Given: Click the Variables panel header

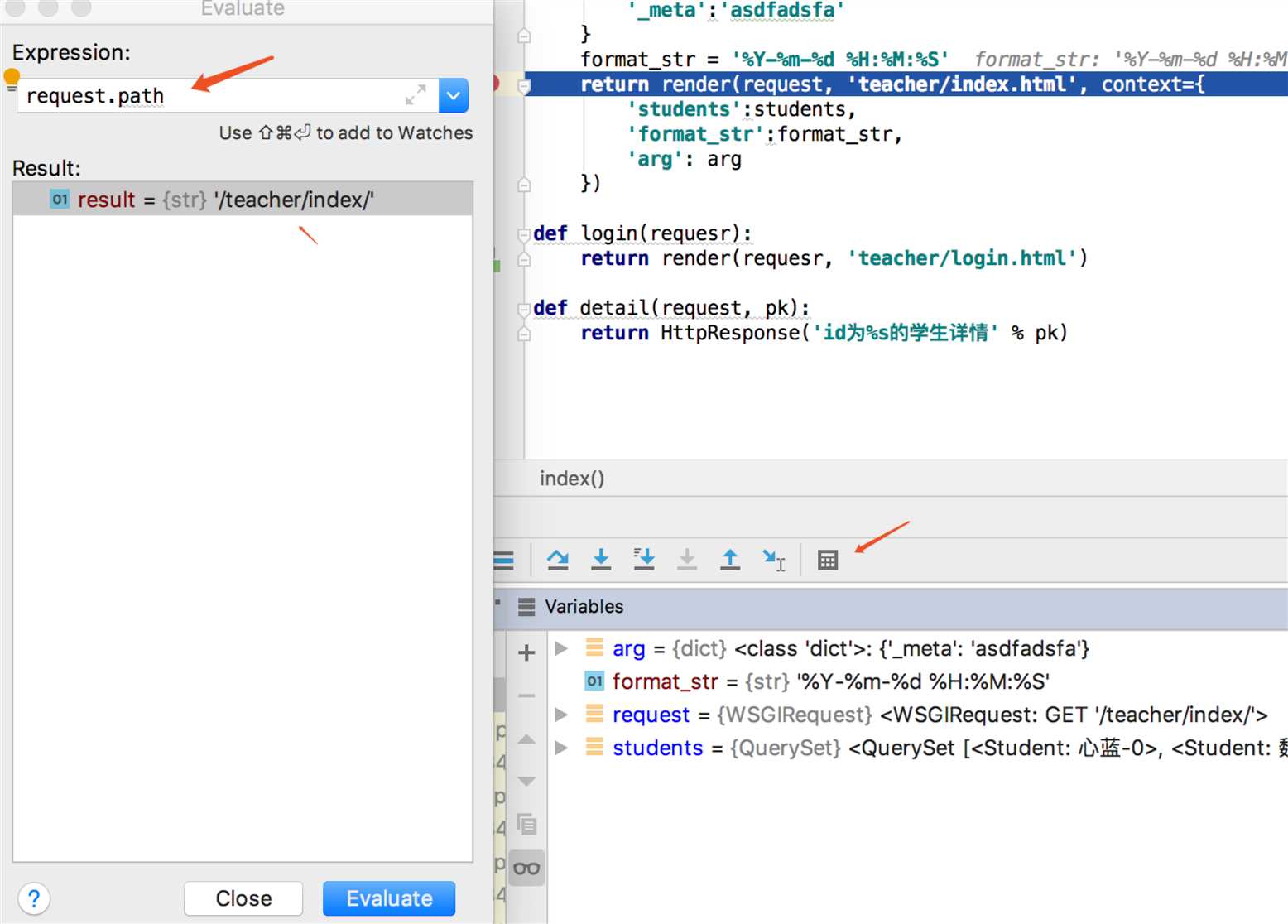Looking at the screenshot, I should pyautogui.click(x=891, y=607).
